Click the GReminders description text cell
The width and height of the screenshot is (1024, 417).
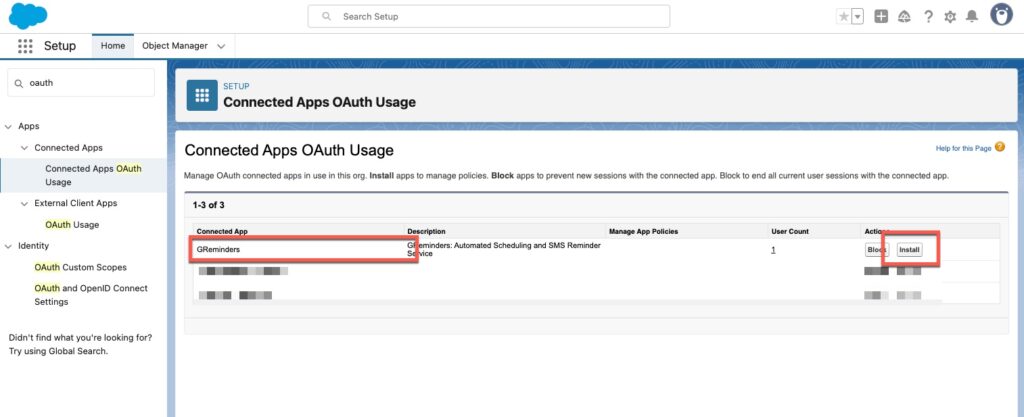pos(504,249)
